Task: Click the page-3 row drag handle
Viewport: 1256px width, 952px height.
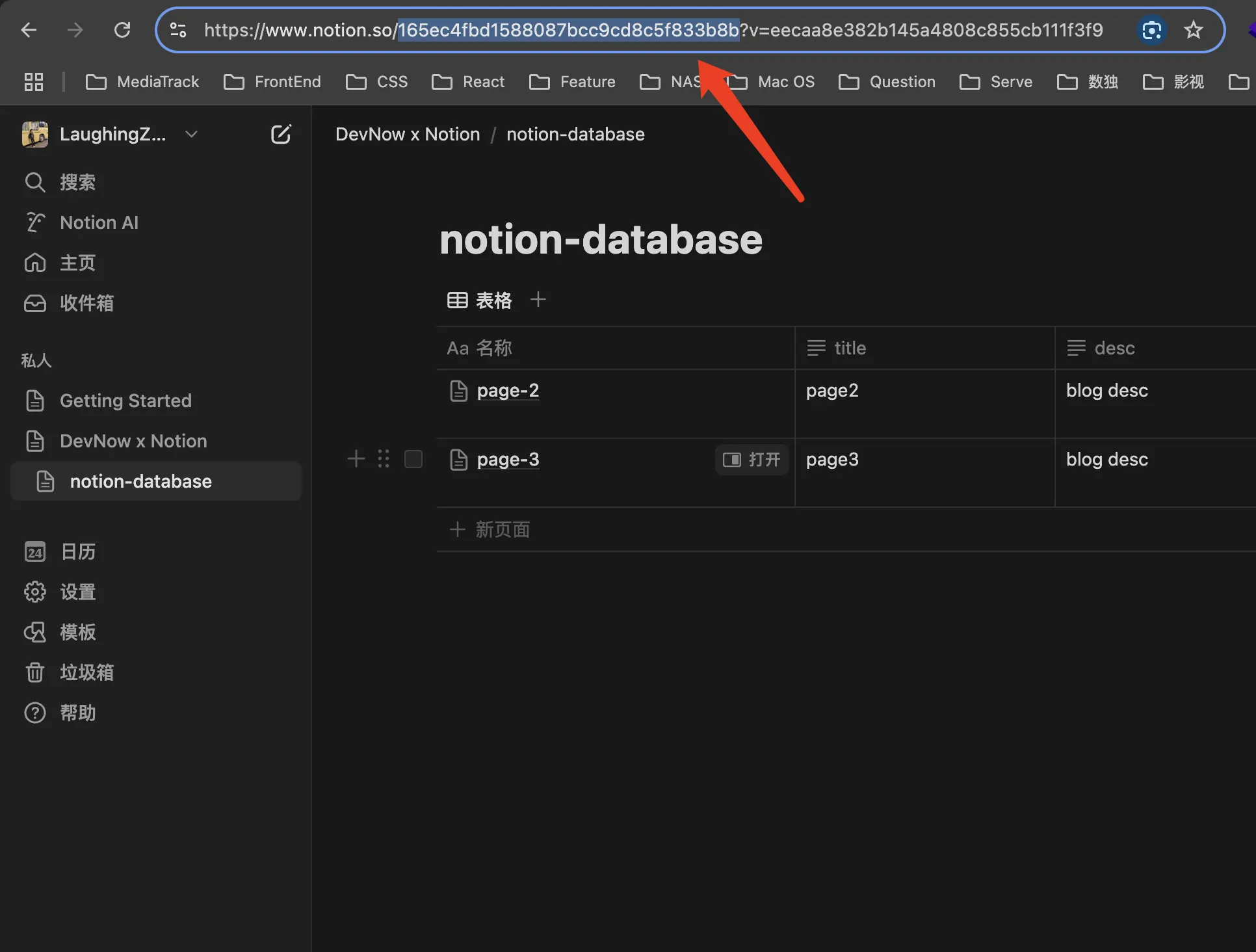Action: tap(384, 459)
